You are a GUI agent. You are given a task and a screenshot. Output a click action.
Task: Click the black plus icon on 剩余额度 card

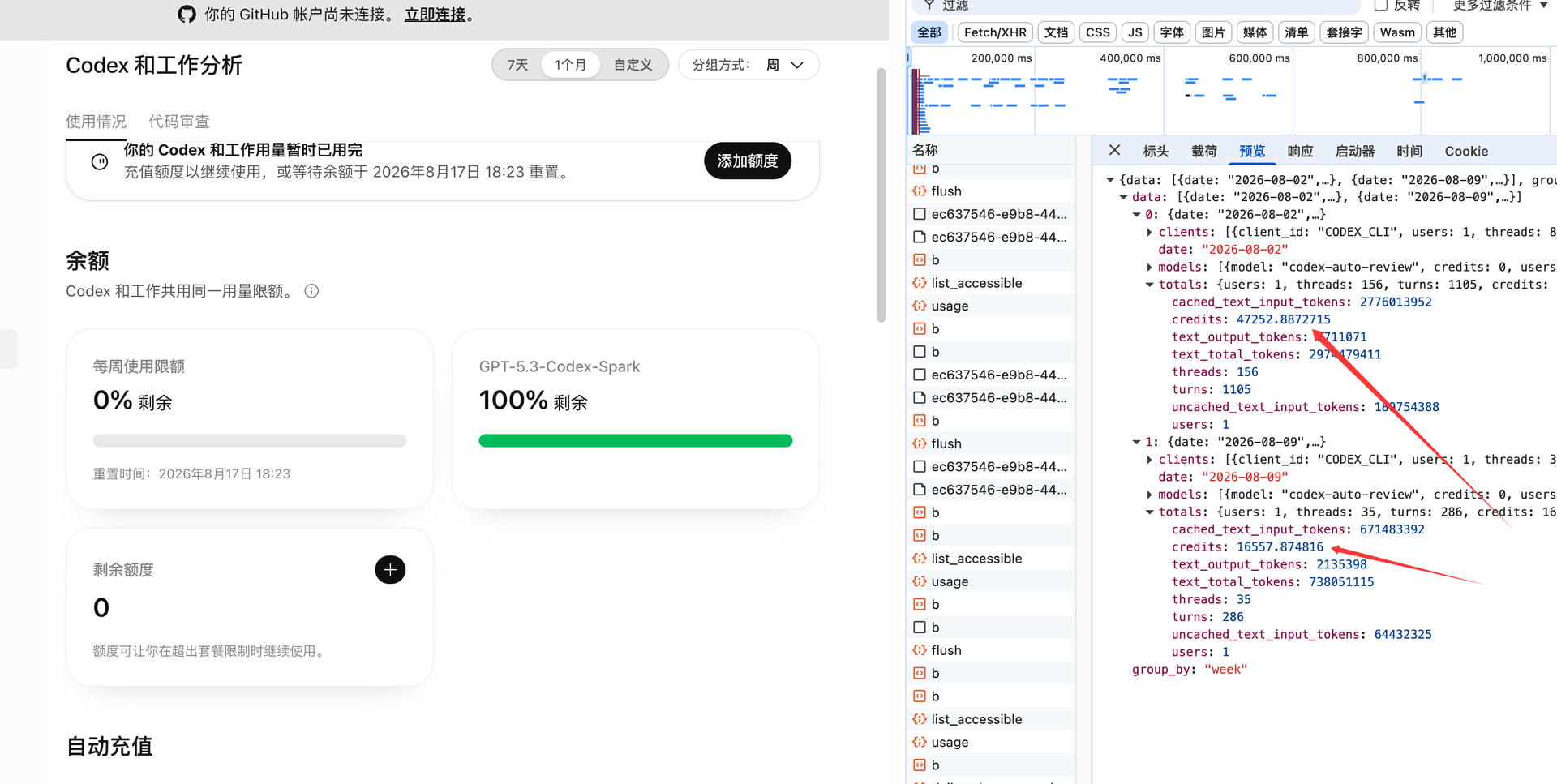pyautogui.click(x=390, y=570)
